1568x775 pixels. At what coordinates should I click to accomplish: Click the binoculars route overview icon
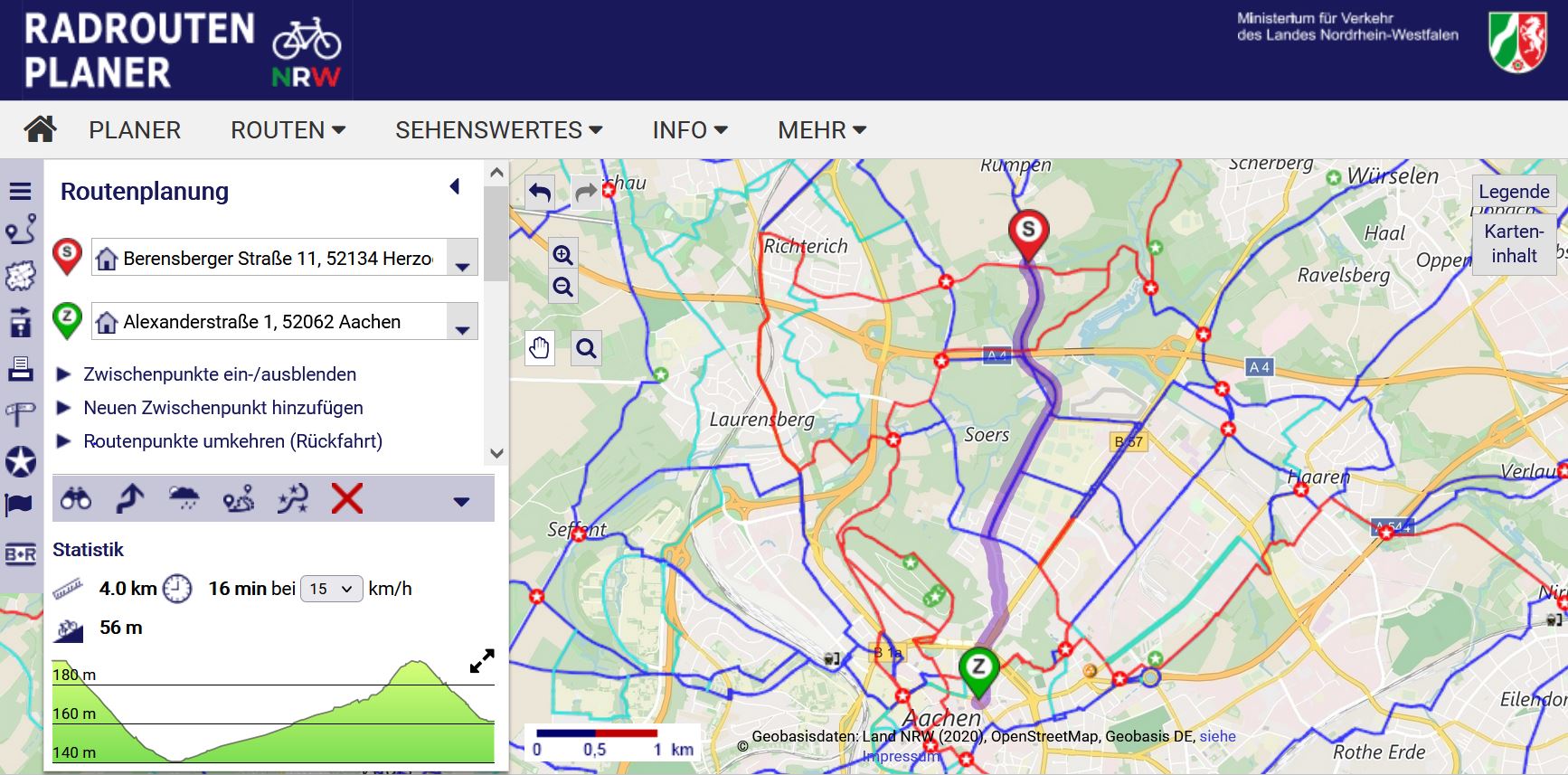coord(76,498)
